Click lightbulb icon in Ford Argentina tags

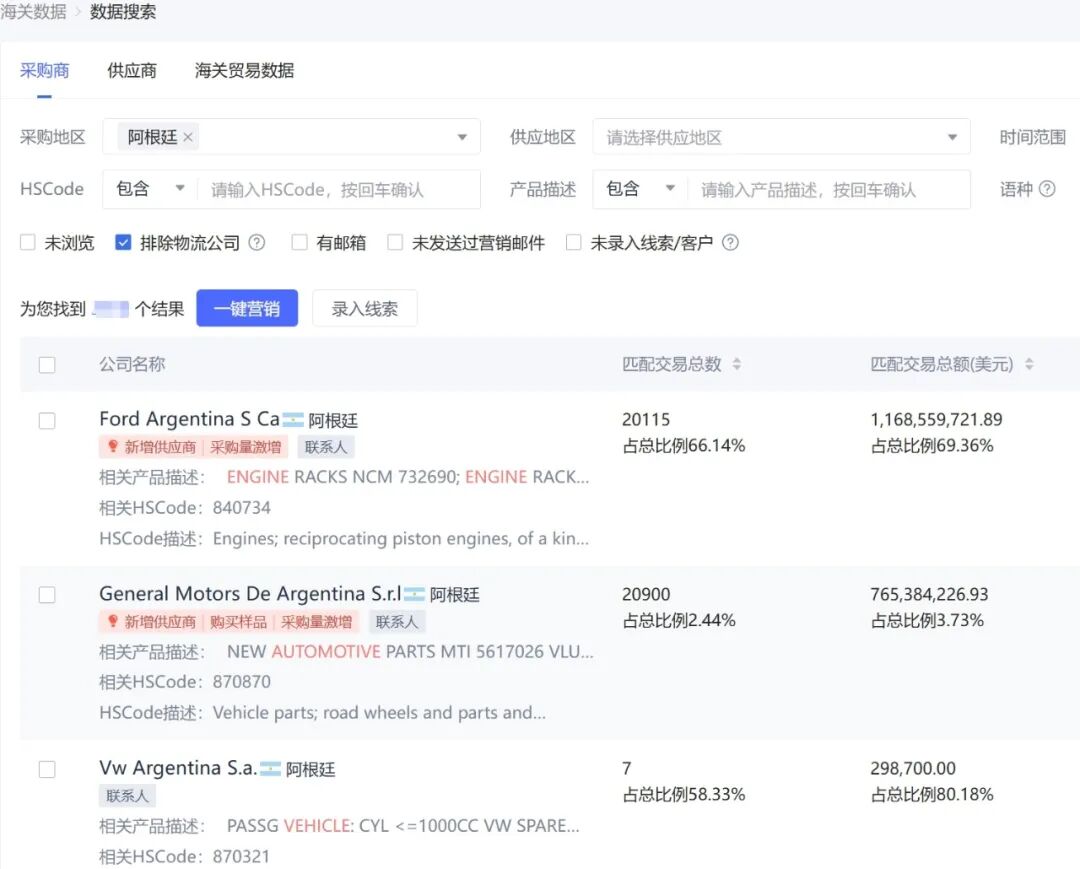(x=112, y=446)
